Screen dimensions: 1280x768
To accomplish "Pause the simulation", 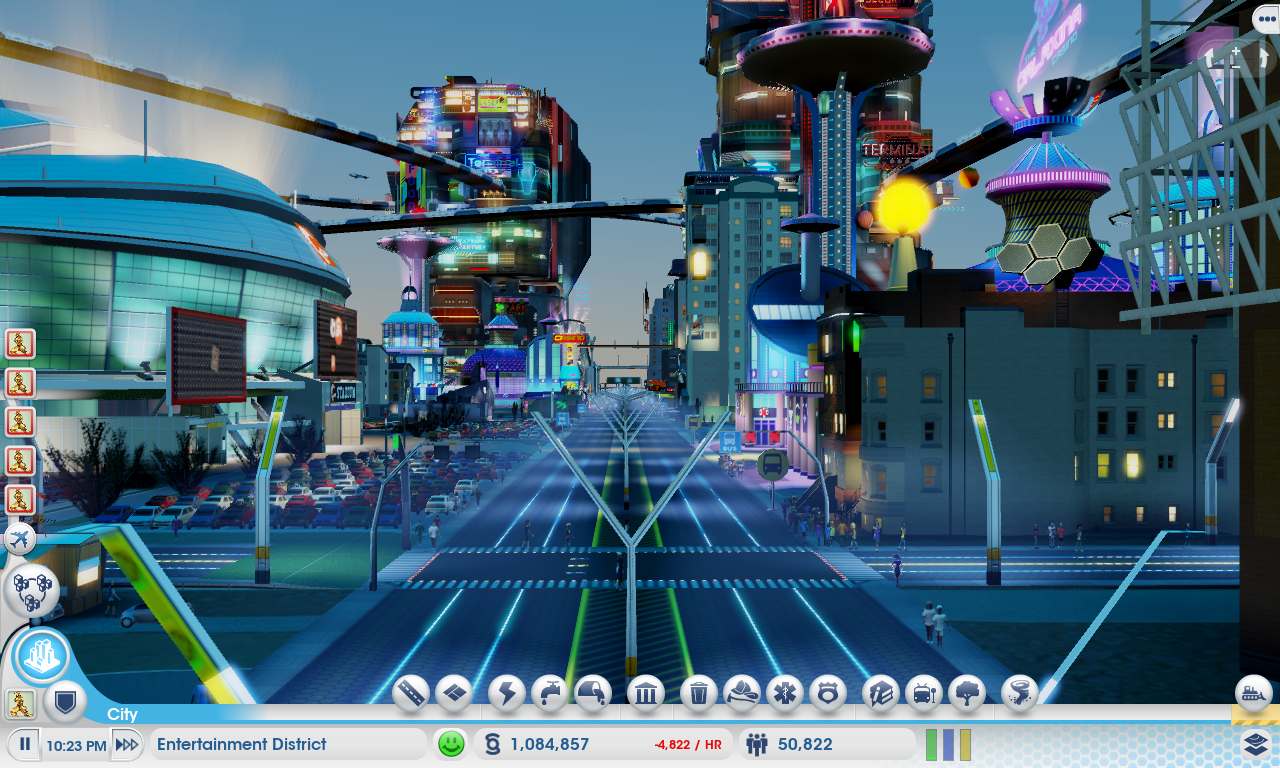I will coord(25,744).
